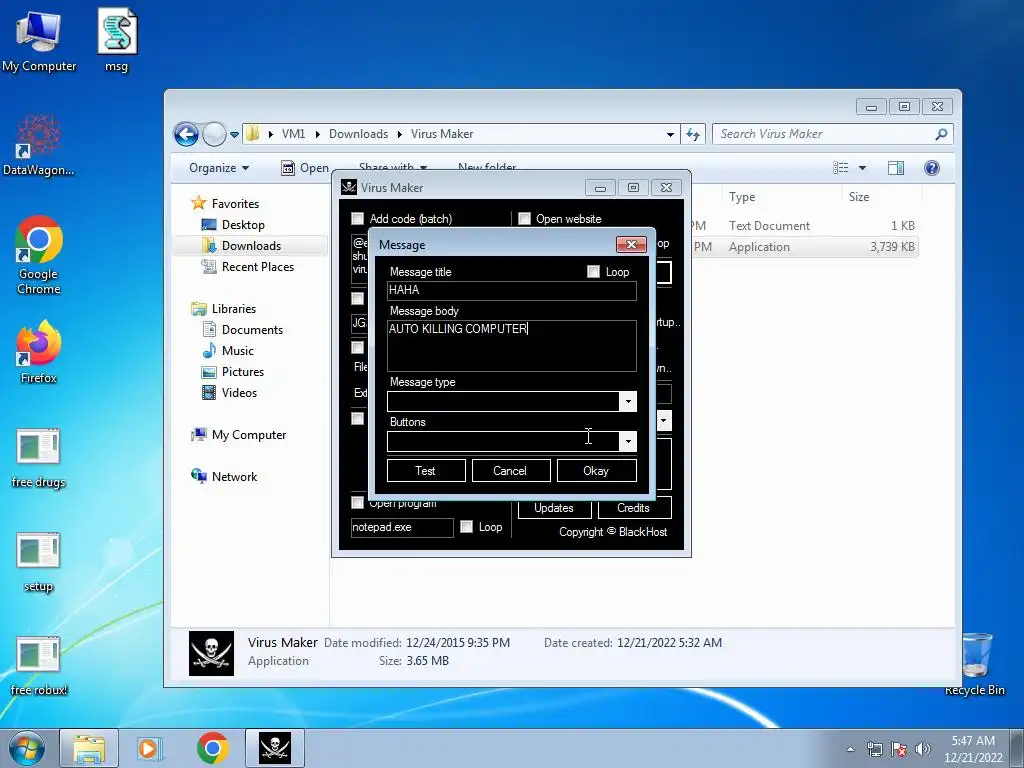Screen dimensions: 1024x768
Task: Click the Message body text area
Action: click(x=511, y=345)
